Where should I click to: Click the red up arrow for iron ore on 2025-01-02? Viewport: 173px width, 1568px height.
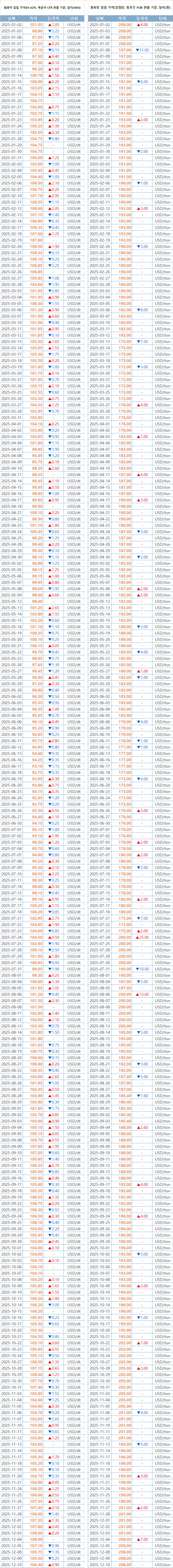pos(50,24)
